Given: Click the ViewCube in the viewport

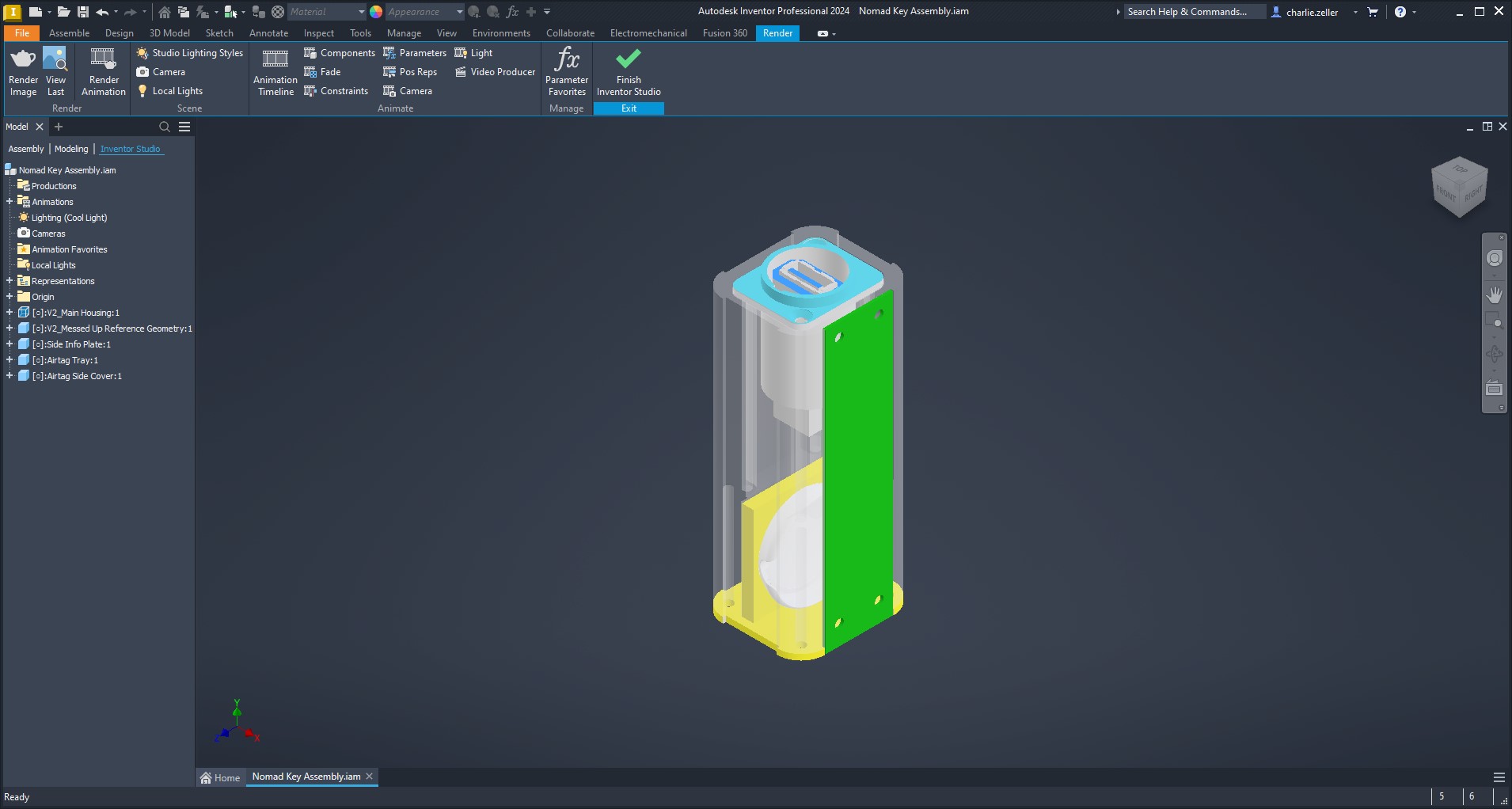Looking at the screenshot, I should pos(1460,186).
